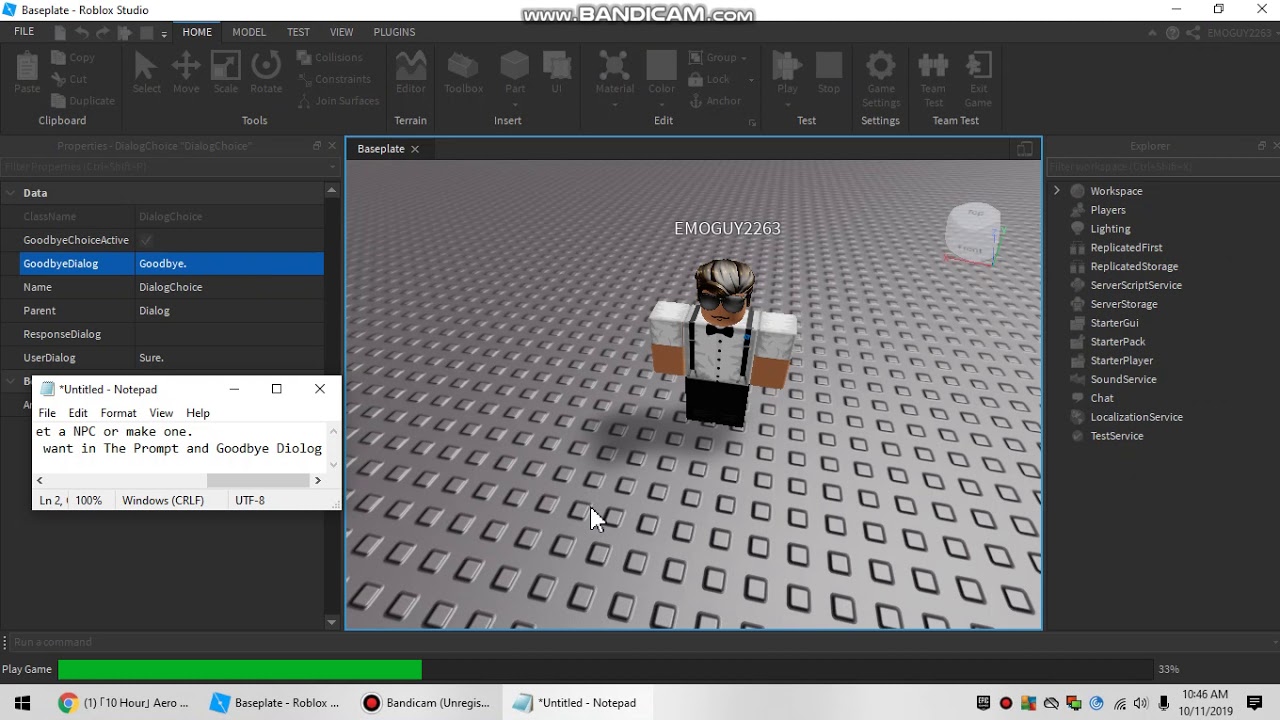Select SoundService in Explorer

coord(1123,379)
